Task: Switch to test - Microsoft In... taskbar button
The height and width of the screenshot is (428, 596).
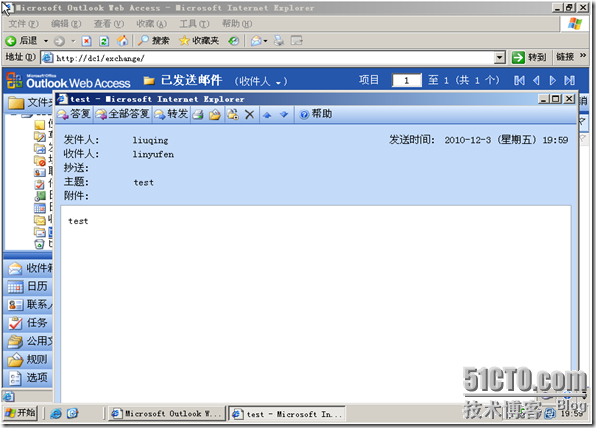Action: point(287,414)
